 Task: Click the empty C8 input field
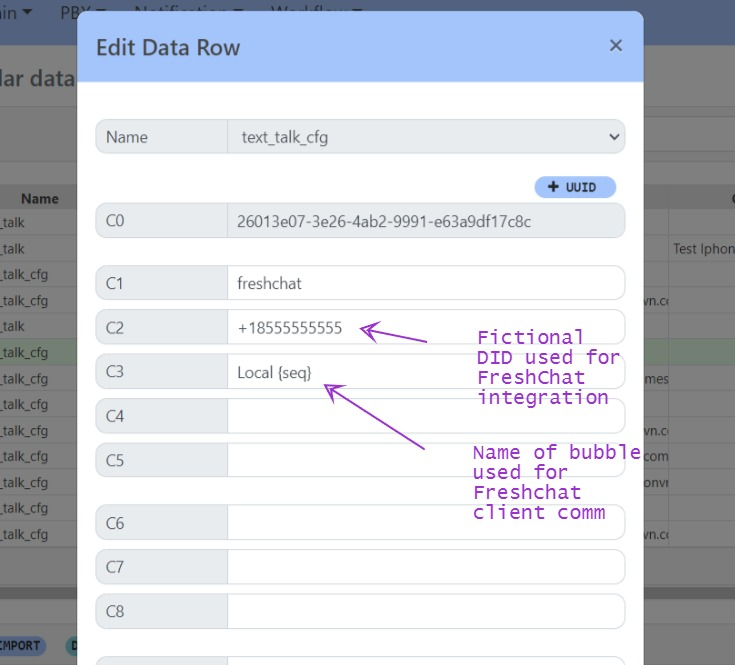[425, 611]
